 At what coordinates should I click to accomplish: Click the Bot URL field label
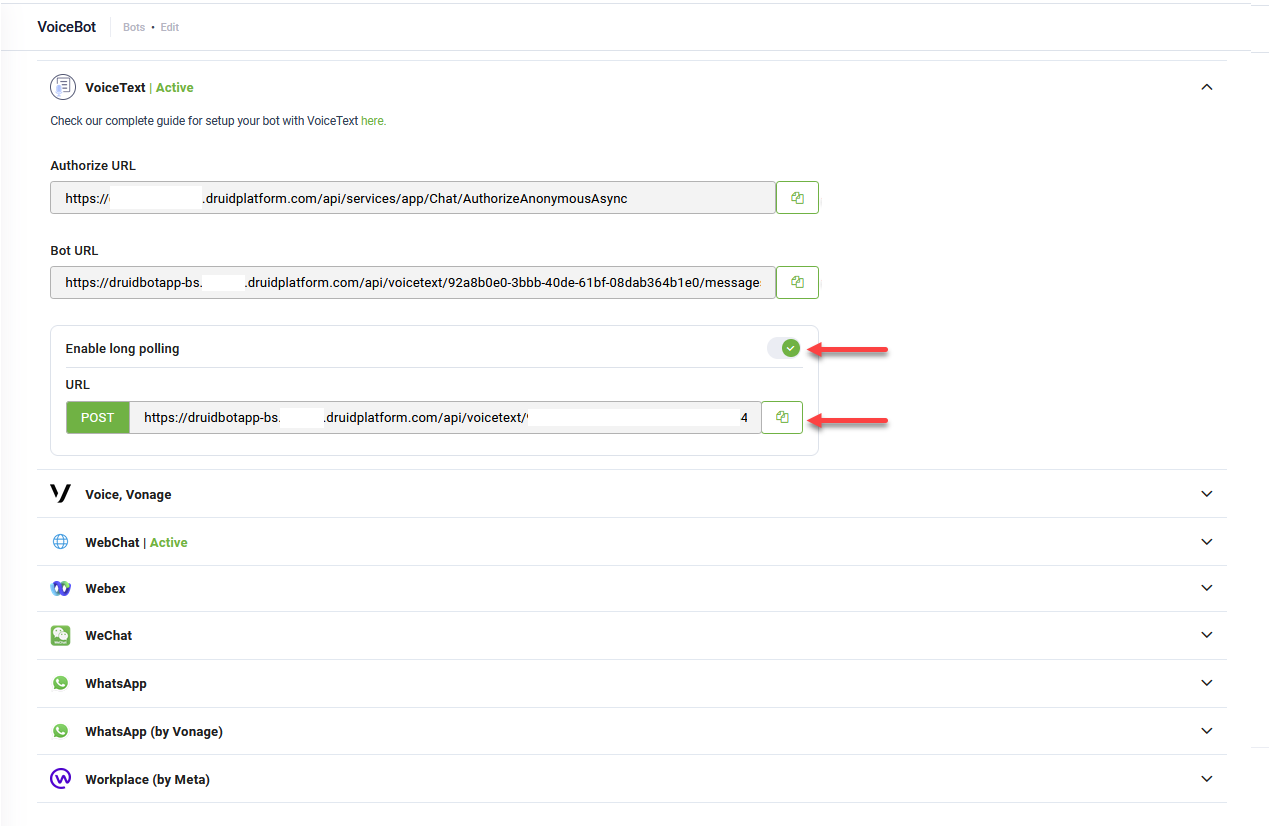point(75,251)
